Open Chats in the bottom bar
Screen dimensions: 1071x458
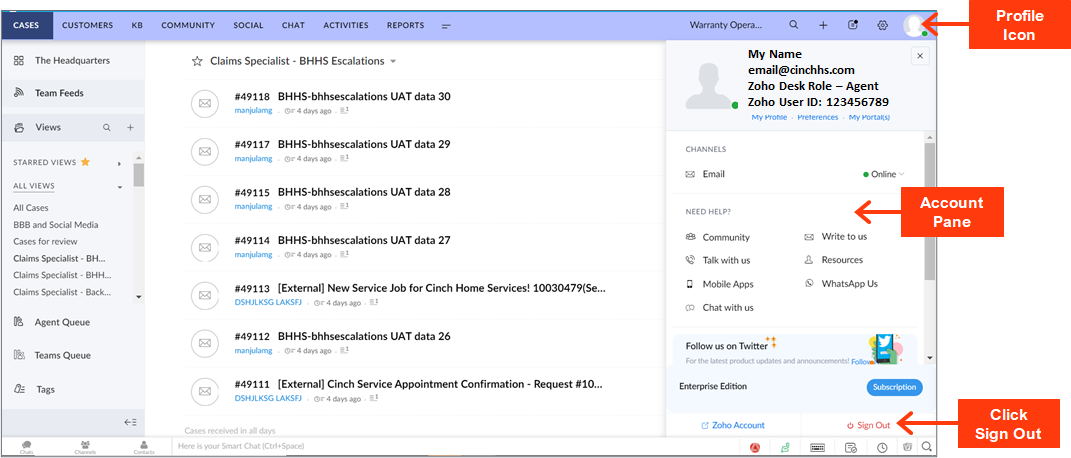27,446
